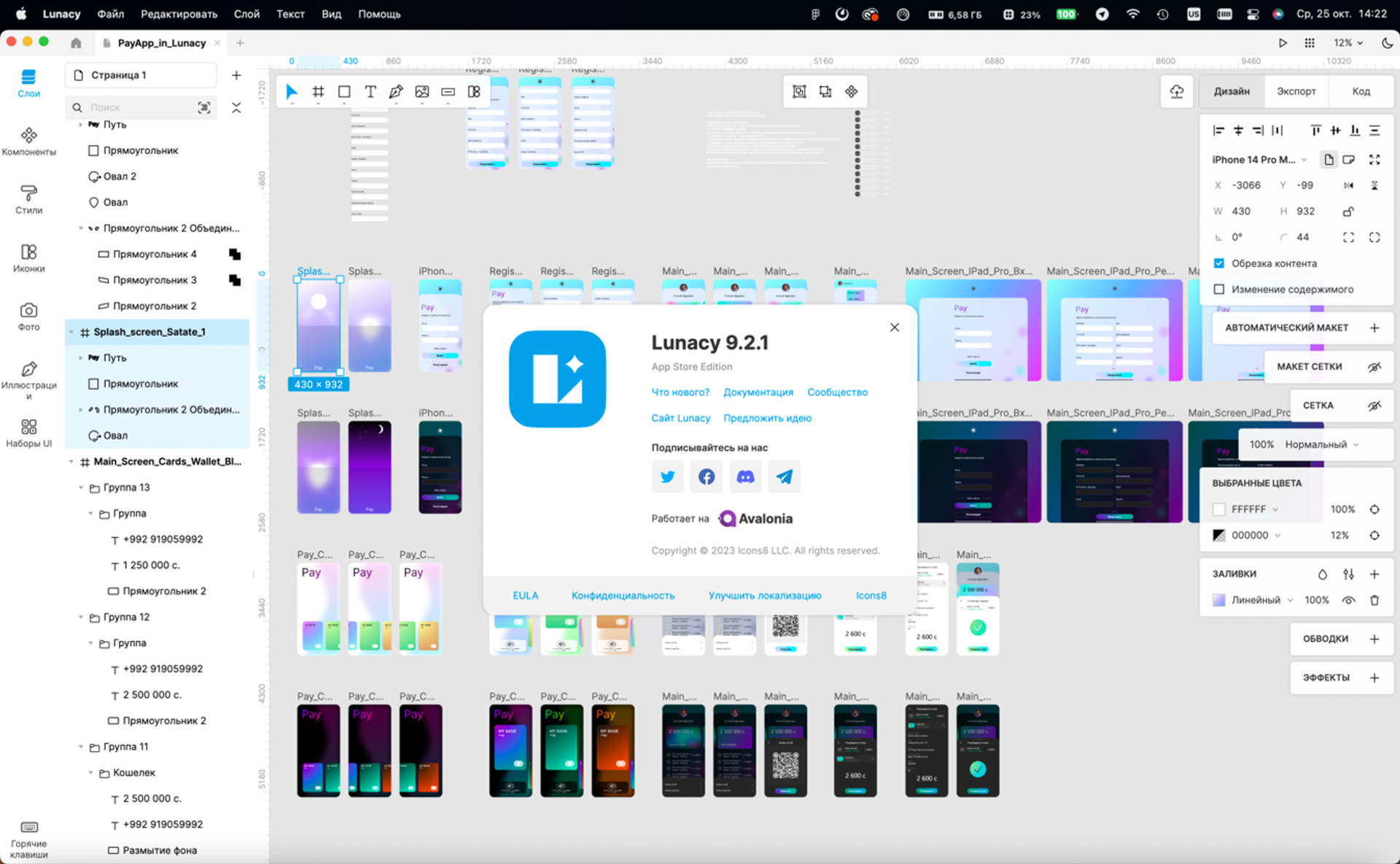The height and width of the screenshot is (864, 1400).
Task: Open the Icons library panel
Action: click(x=28, y=258)
